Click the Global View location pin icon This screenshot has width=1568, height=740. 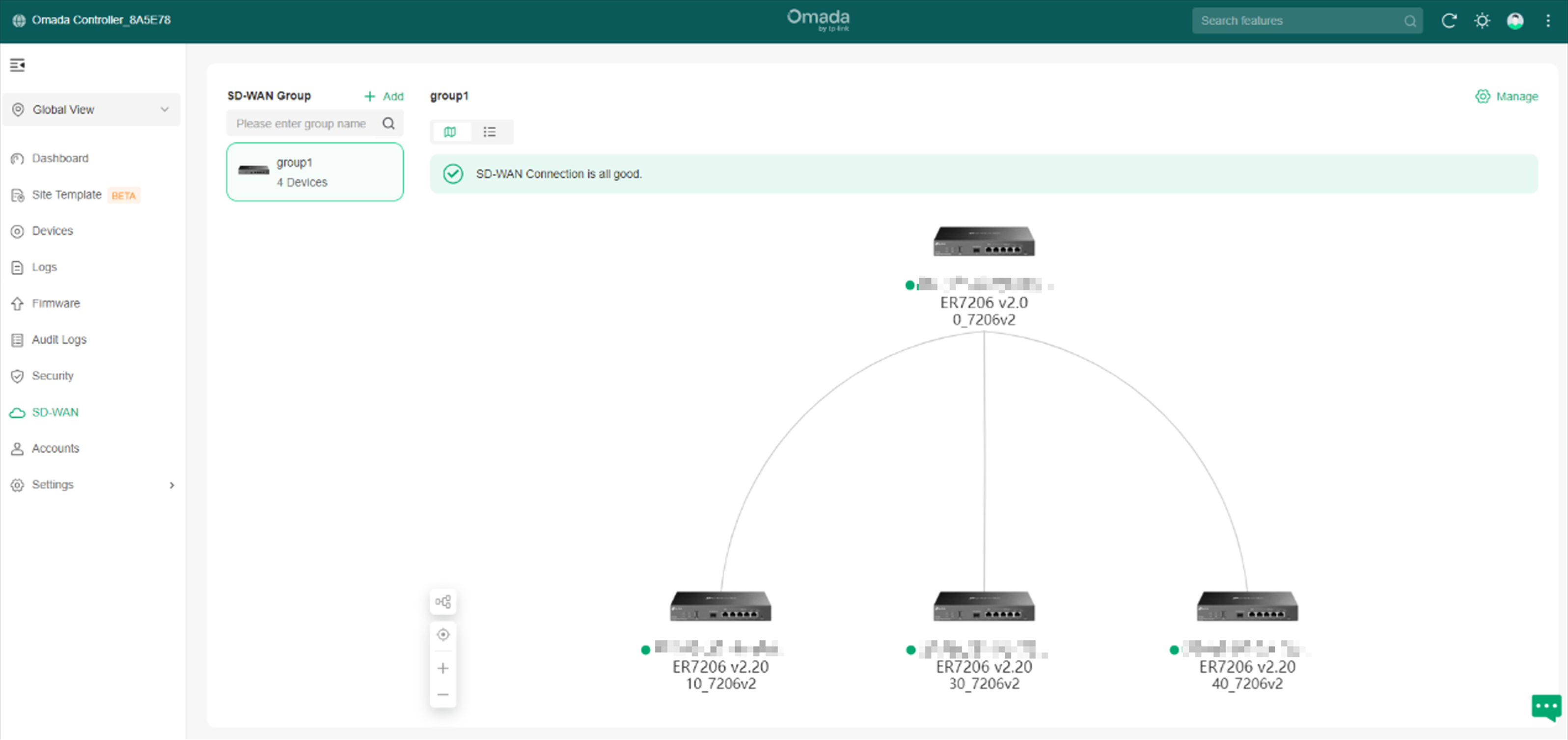(18, 110)
